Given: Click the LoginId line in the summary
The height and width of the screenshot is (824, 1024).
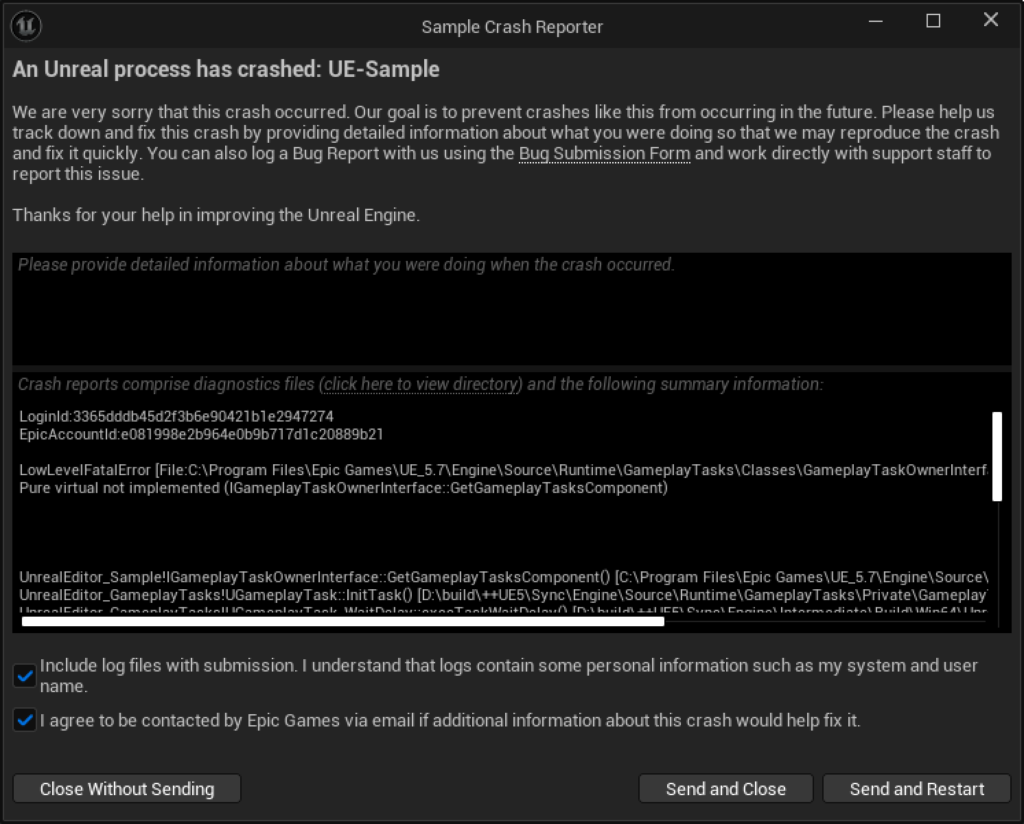Looking at the screenshot, I should coord(177,416).
